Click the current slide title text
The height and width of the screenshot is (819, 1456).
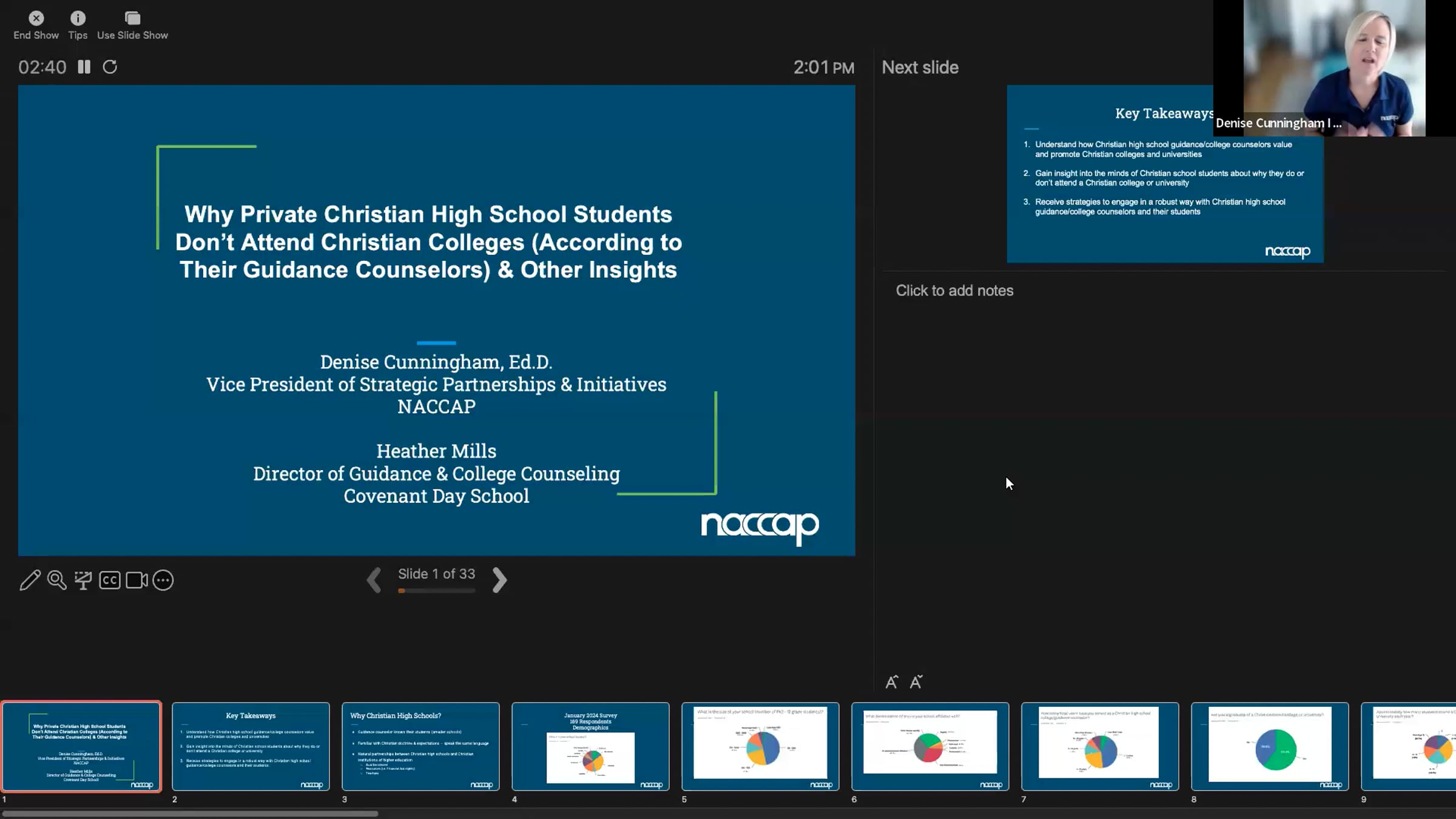429,242
